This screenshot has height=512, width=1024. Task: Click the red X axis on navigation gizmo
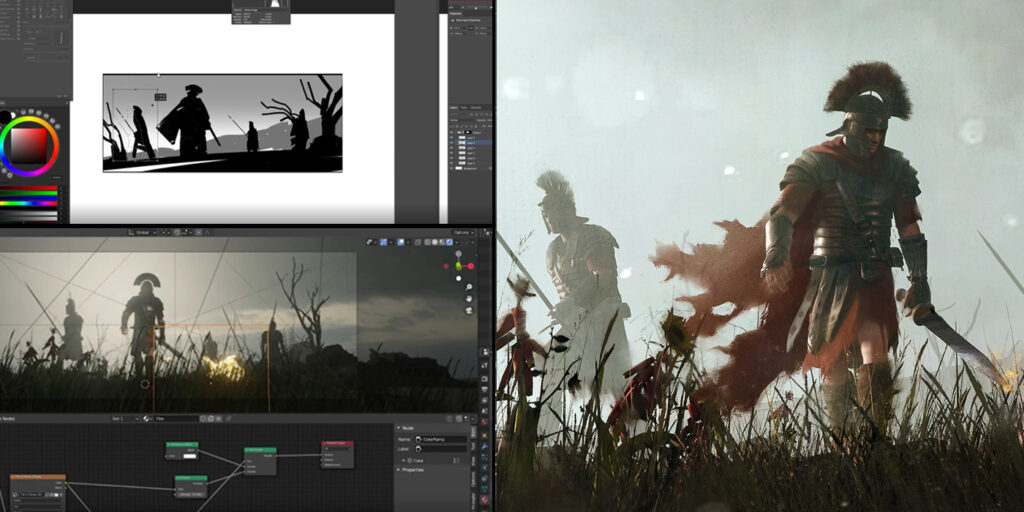coord(471,266)
